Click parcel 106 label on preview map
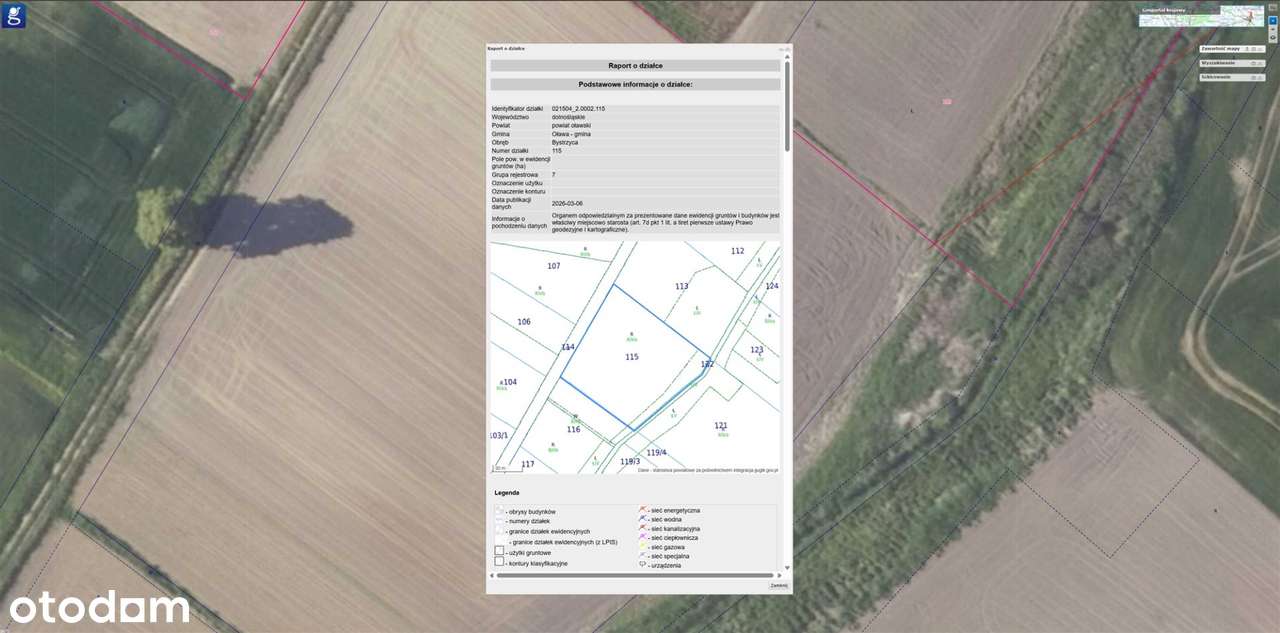Image resolution: width=1280 pixels, height=633 pixels. 524,322
